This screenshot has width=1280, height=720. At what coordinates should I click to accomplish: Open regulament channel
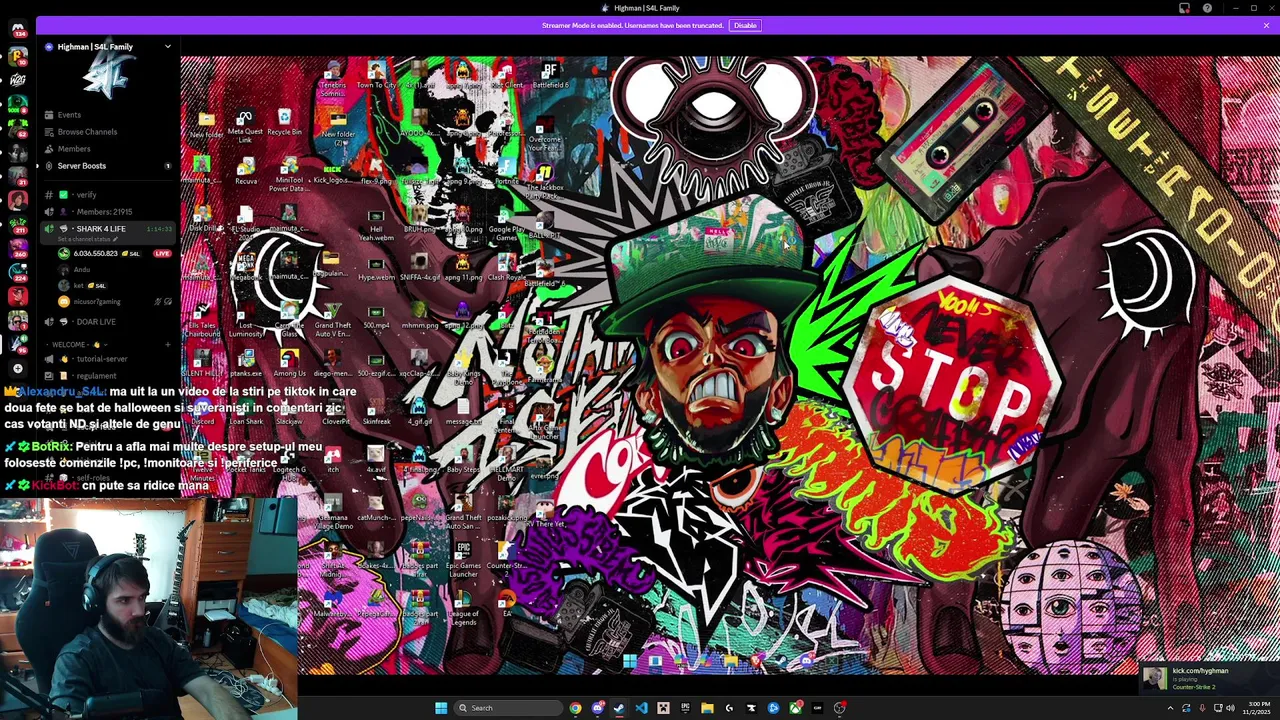(96, 376)
